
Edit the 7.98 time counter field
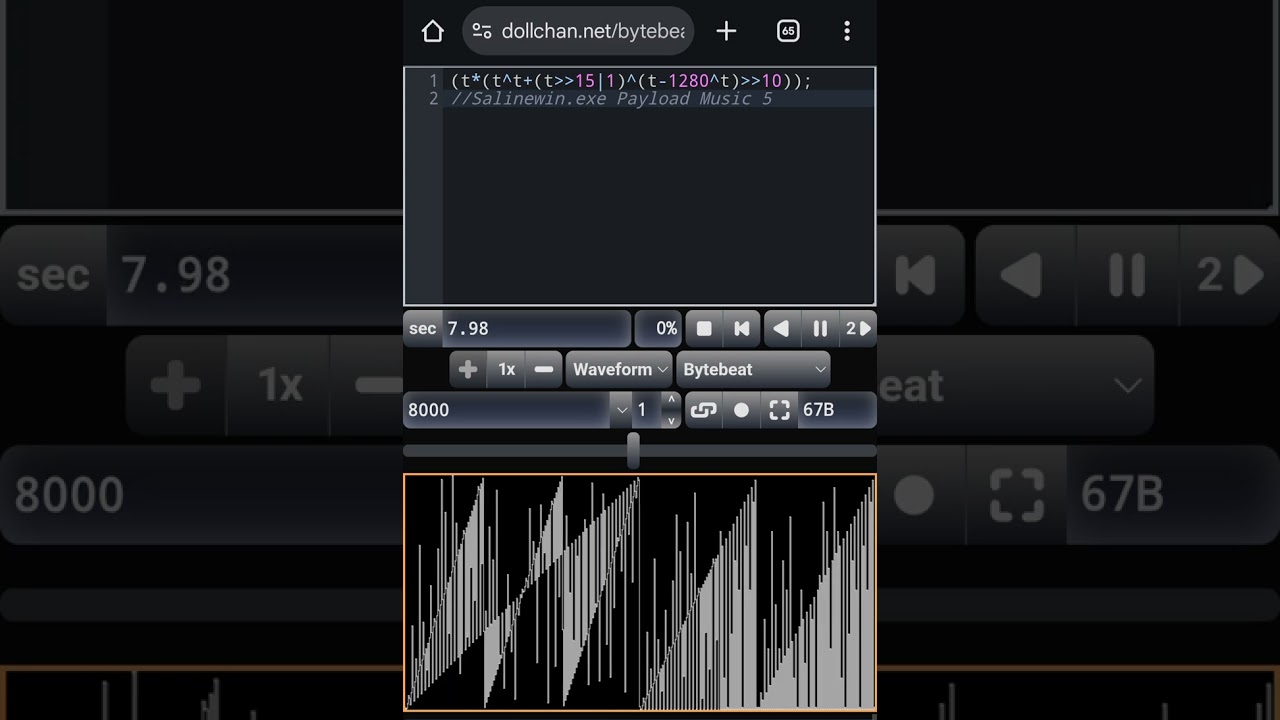[x=536, y=328]
